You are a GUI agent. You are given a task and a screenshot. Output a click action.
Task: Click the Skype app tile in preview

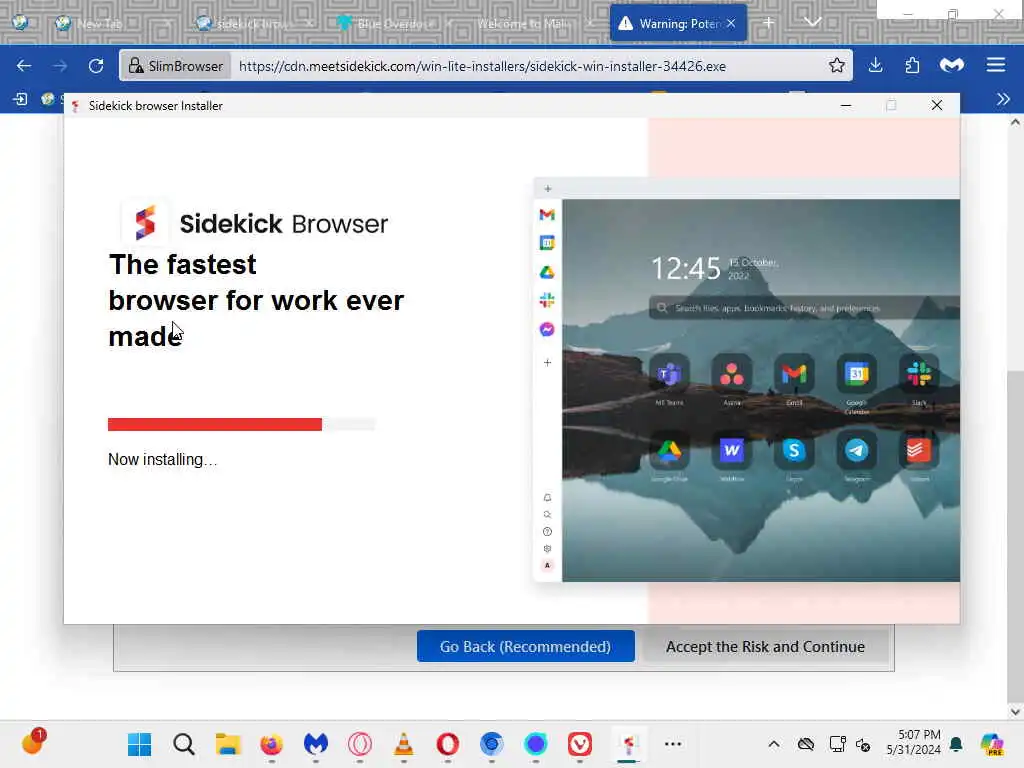(793, 451)
